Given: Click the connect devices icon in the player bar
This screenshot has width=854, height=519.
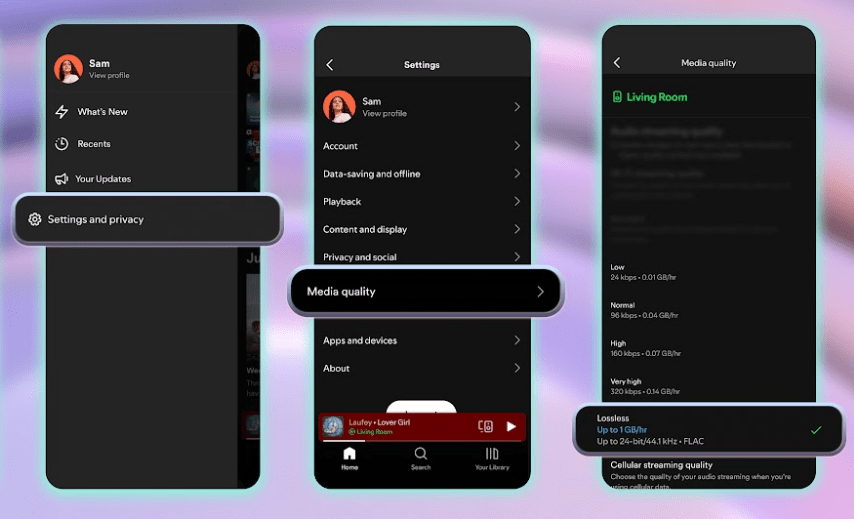Looking at the screenshot, I should (485, 426).
